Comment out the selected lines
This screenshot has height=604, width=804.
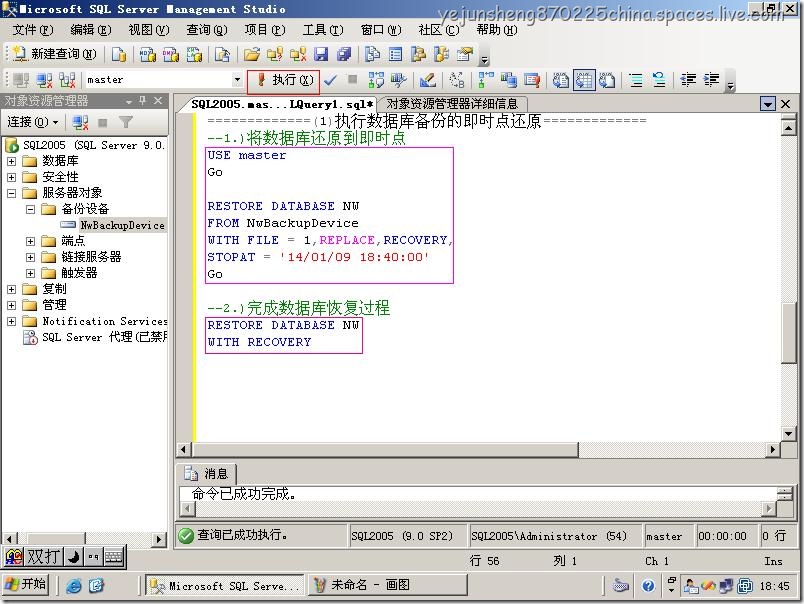click(x=636, y=80)
